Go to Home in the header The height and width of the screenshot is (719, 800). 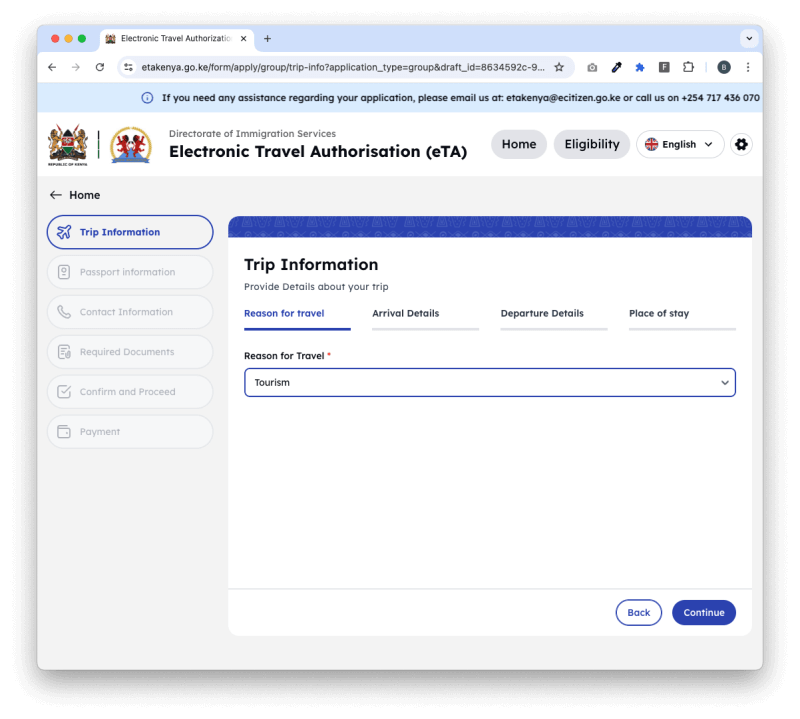(519, 144)
